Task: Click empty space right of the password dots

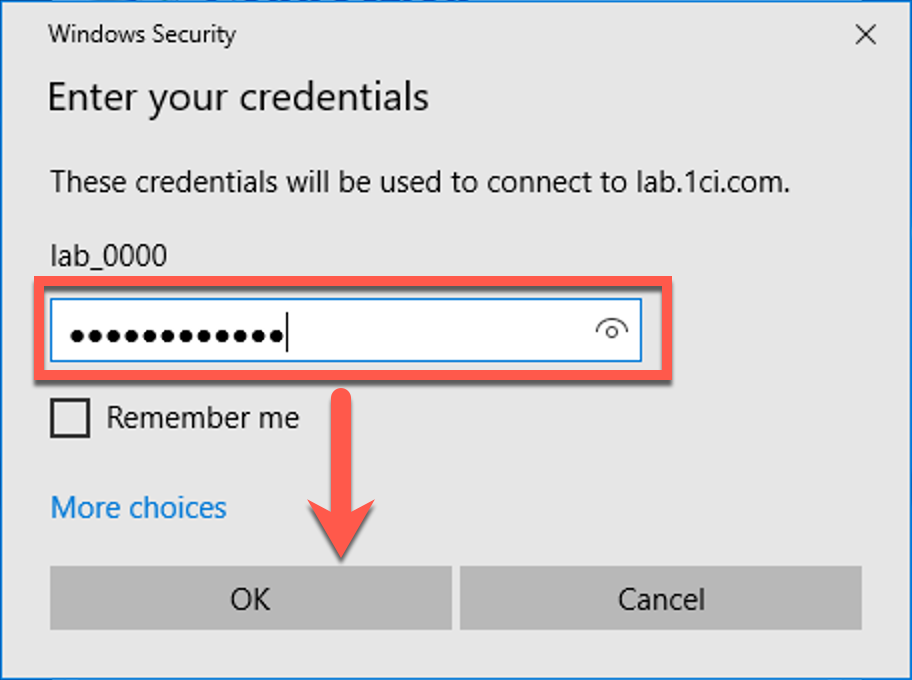Action: (x=440, y=332)
